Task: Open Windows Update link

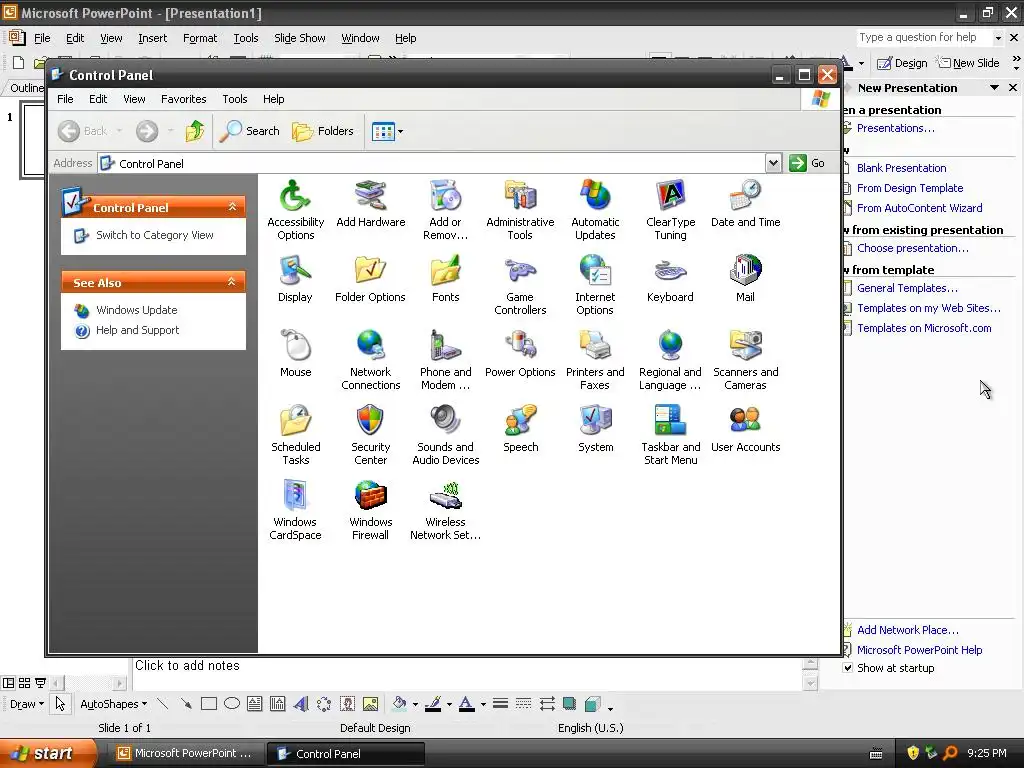Action: [136, 310]
